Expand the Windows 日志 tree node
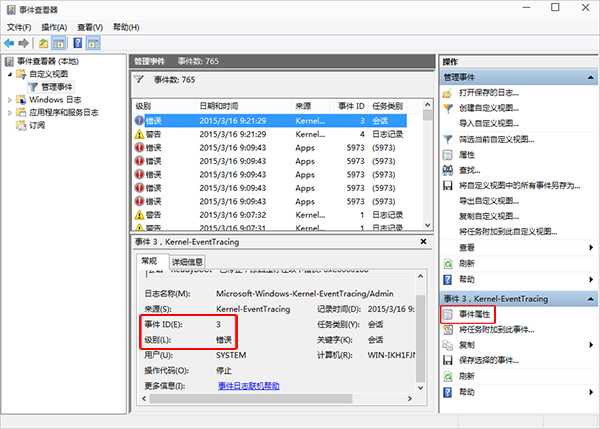This screenshot has height=429, width=600. pyautogui.click(x=10, y=100)
